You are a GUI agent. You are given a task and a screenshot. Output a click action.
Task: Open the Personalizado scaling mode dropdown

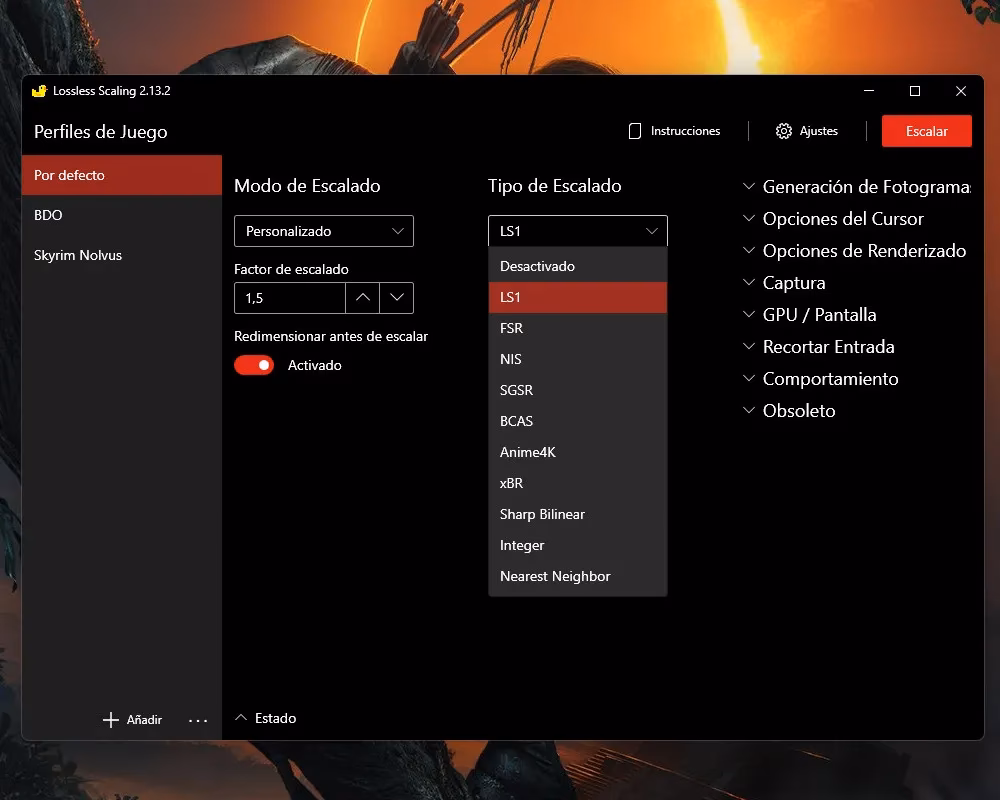(324, 231)
